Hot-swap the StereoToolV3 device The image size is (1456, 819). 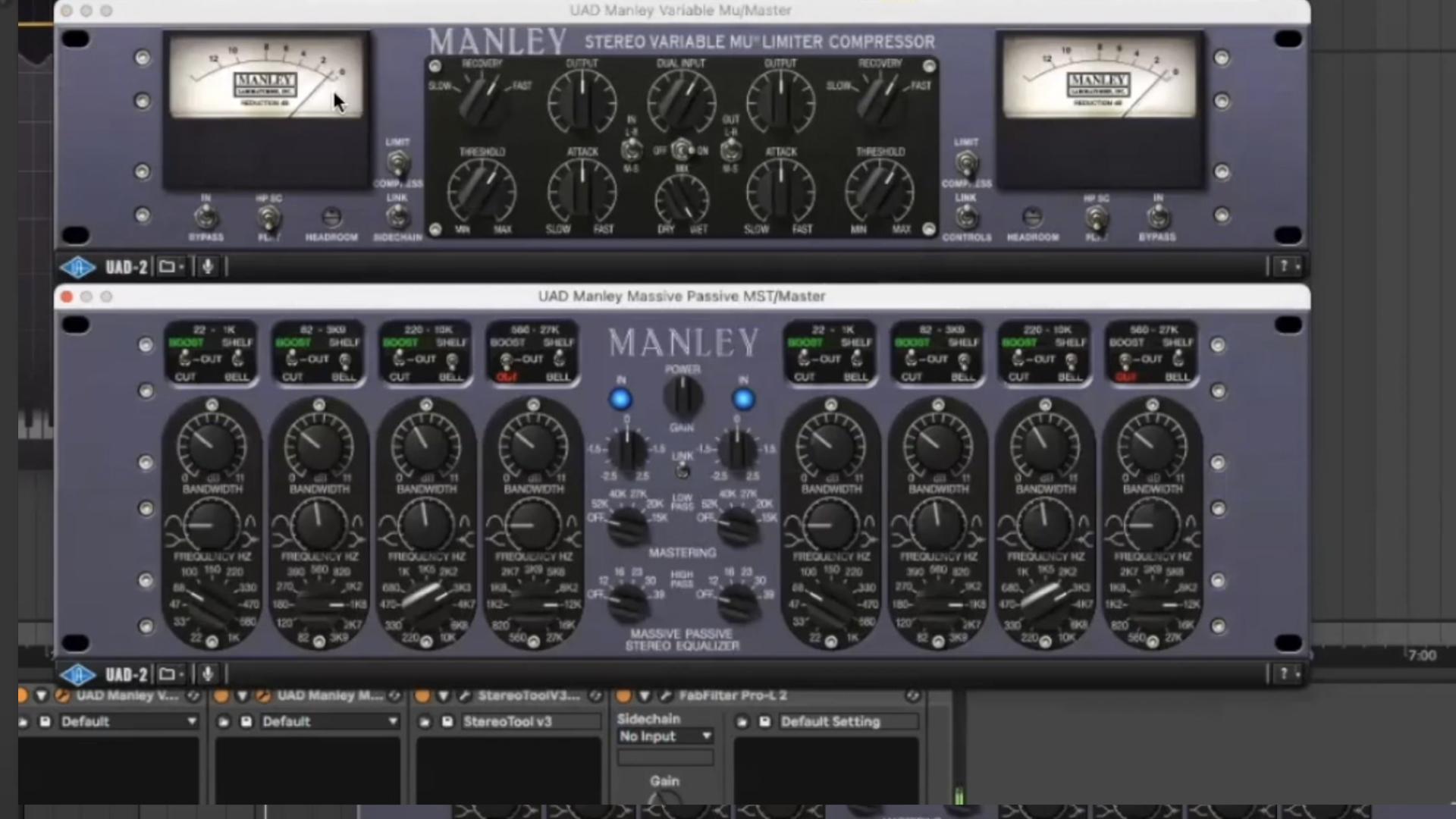pos(595,695)
